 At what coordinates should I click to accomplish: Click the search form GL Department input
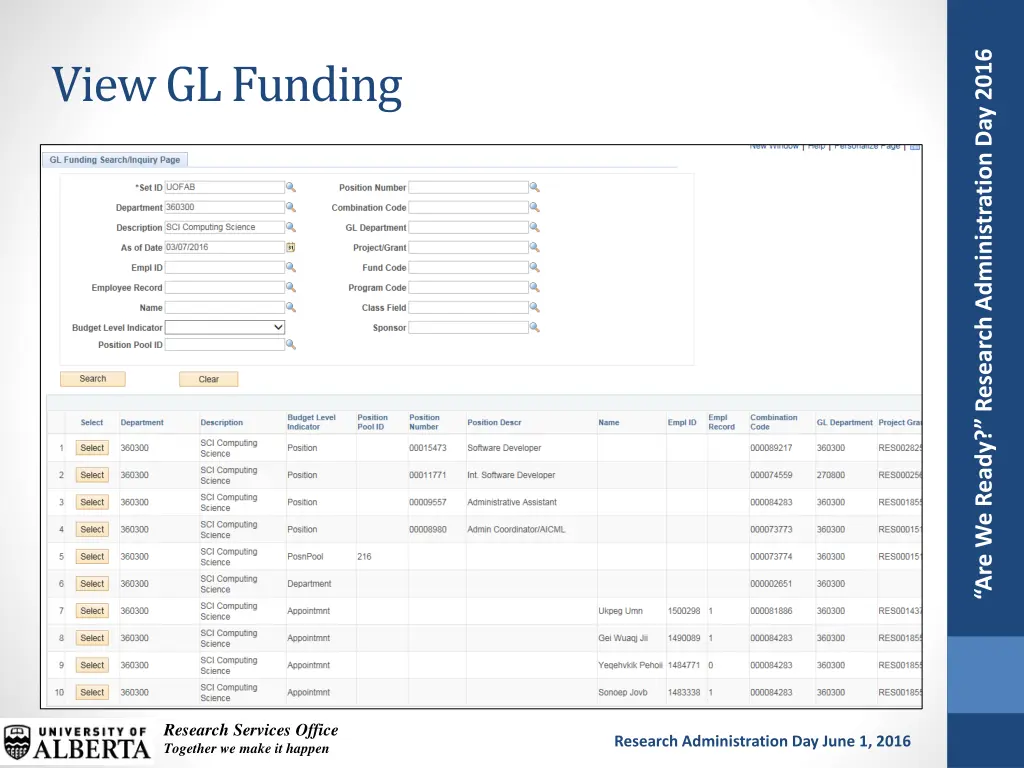pyautogui.click(x=468, y=227)
